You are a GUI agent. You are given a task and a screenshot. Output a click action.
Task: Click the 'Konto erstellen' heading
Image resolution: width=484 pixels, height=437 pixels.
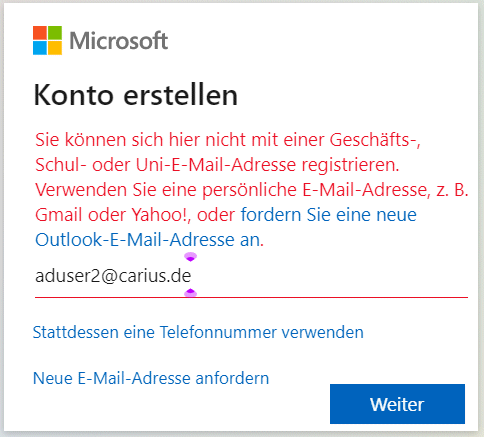click(x=136, y=95)
